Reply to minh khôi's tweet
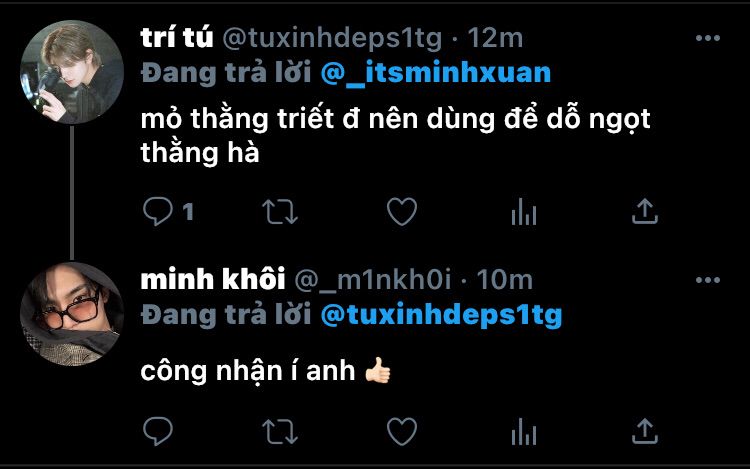Viewport: 750px width, 469px height. (158, 431)
